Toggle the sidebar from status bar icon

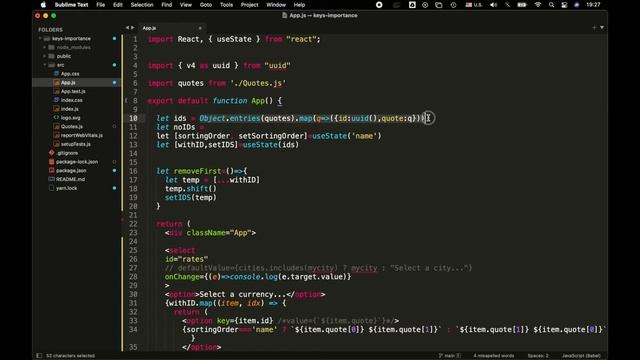(39, 356)
